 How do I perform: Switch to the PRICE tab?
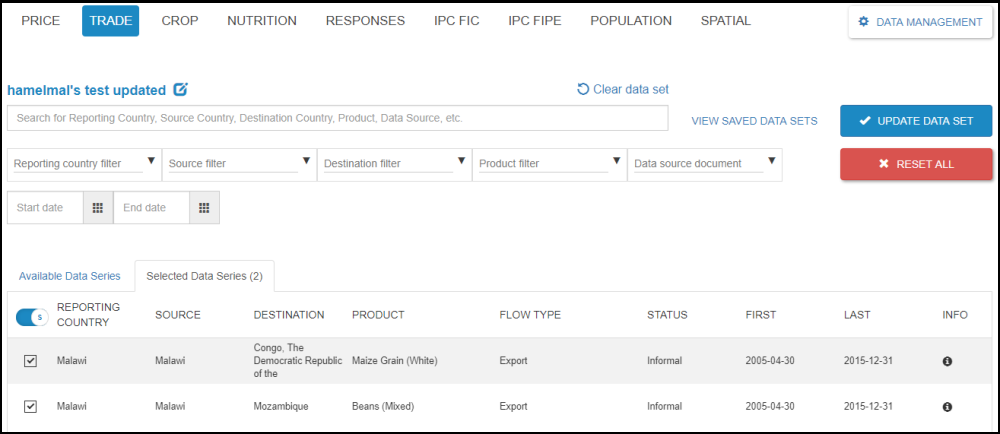41,21
